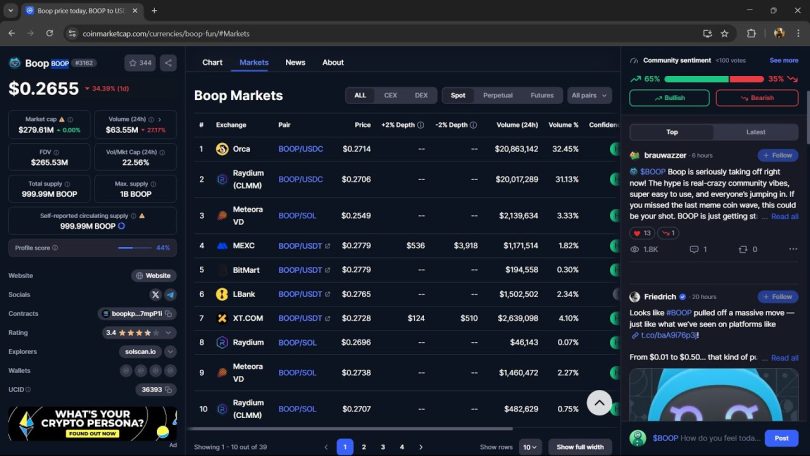The width and height of the screenshot is (810, 456).
Task: Copy UCID 36393 icon
Action: point(168,389)
